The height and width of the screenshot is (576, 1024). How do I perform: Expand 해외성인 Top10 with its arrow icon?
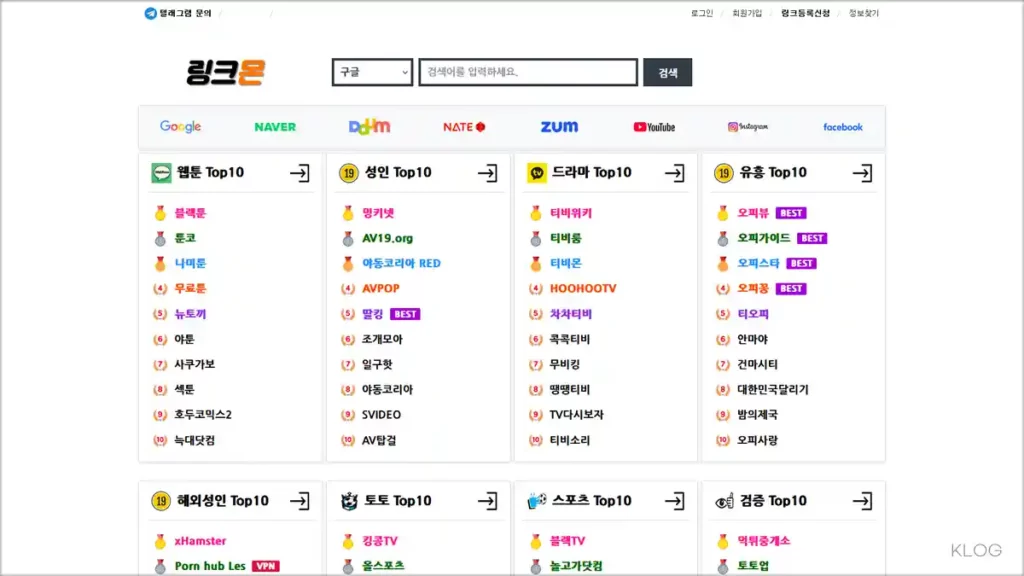300,501
